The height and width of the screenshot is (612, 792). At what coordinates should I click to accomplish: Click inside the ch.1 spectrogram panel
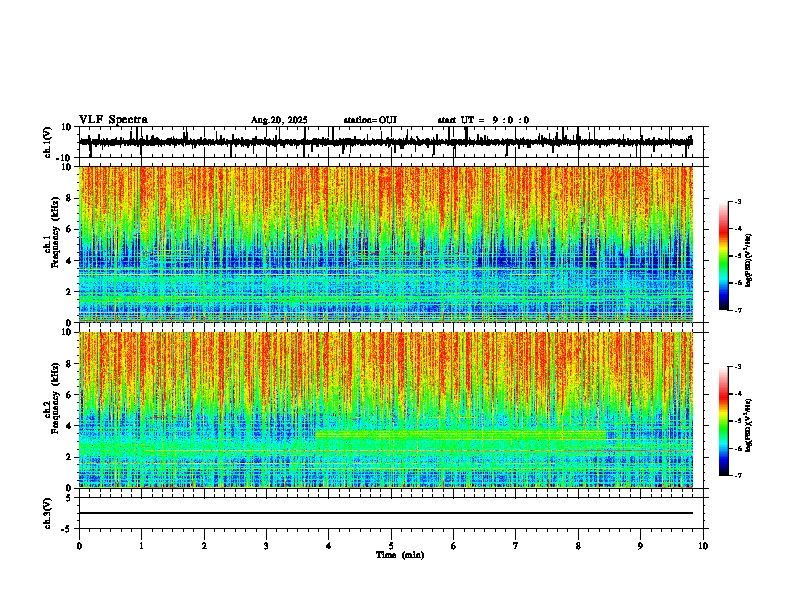click(x=386, y=244)
